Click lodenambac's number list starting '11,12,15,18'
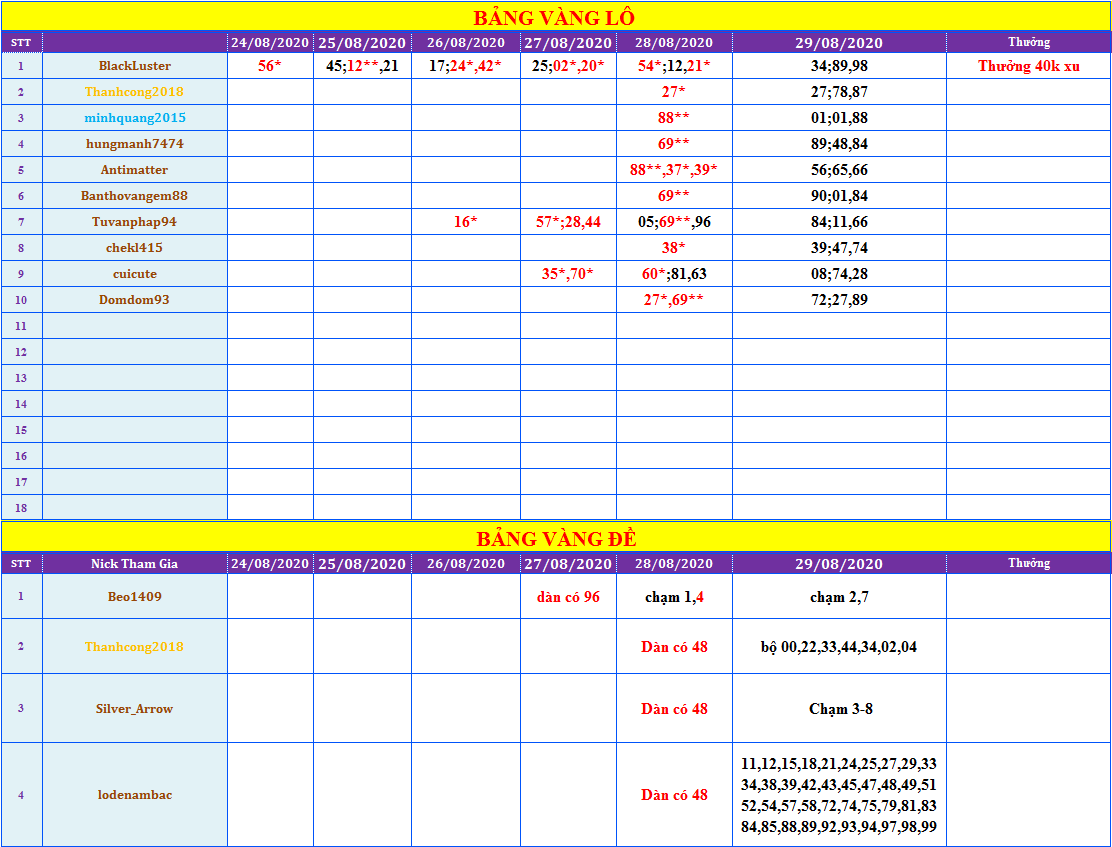The height and width of the screenshot is (847, 1112). tap(840, 795)
